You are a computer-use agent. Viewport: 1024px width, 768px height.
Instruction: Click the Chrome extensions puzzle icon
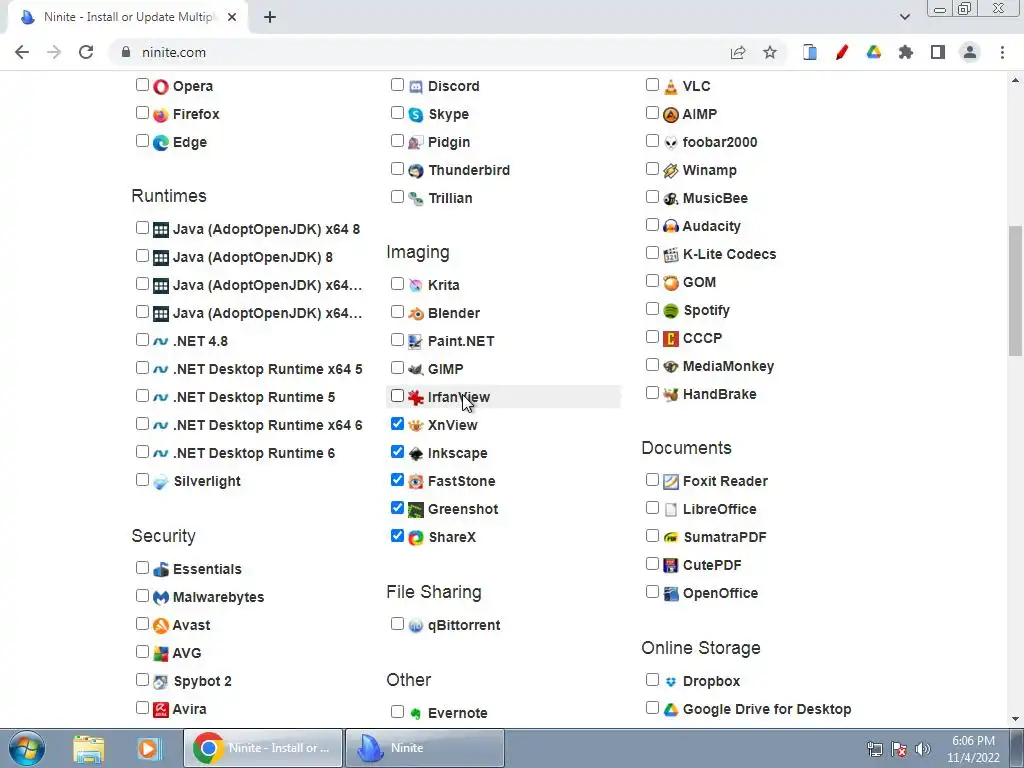pyautogui.click(x=906, y=52)
